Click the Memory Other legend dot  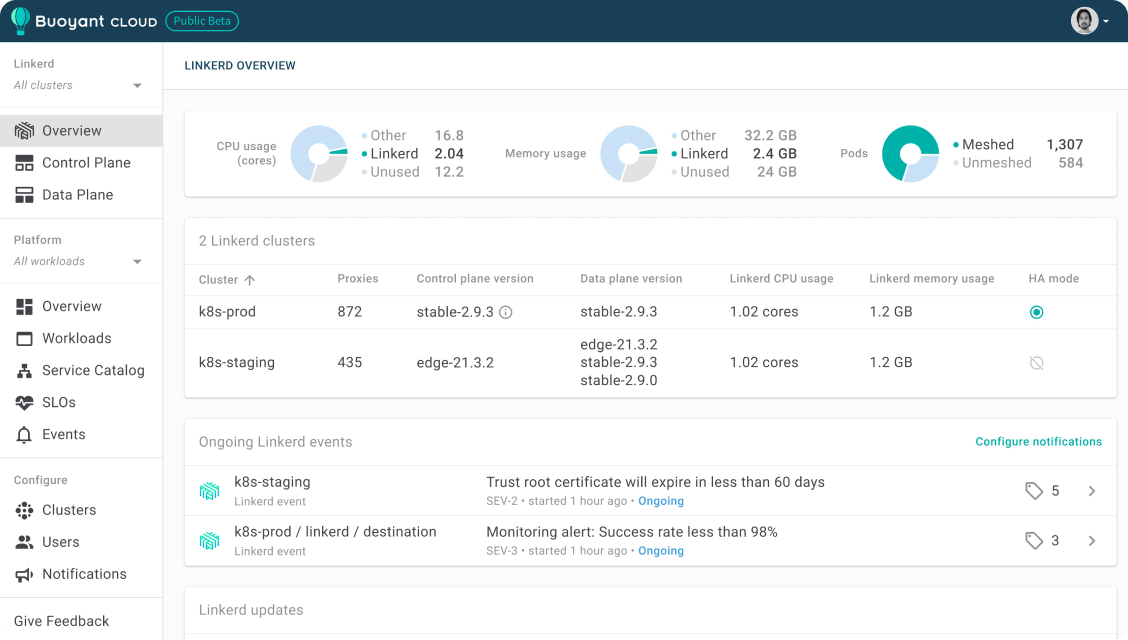(x=674, y=136)
